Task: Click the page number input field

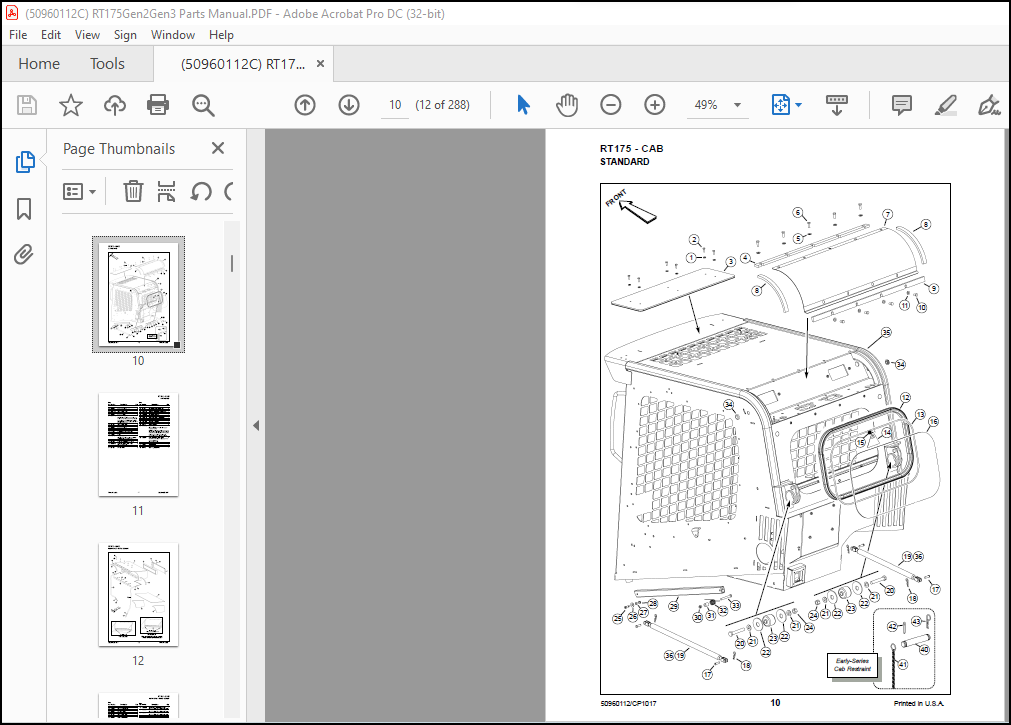Action: pyautogui.click(x=395, y=105)
